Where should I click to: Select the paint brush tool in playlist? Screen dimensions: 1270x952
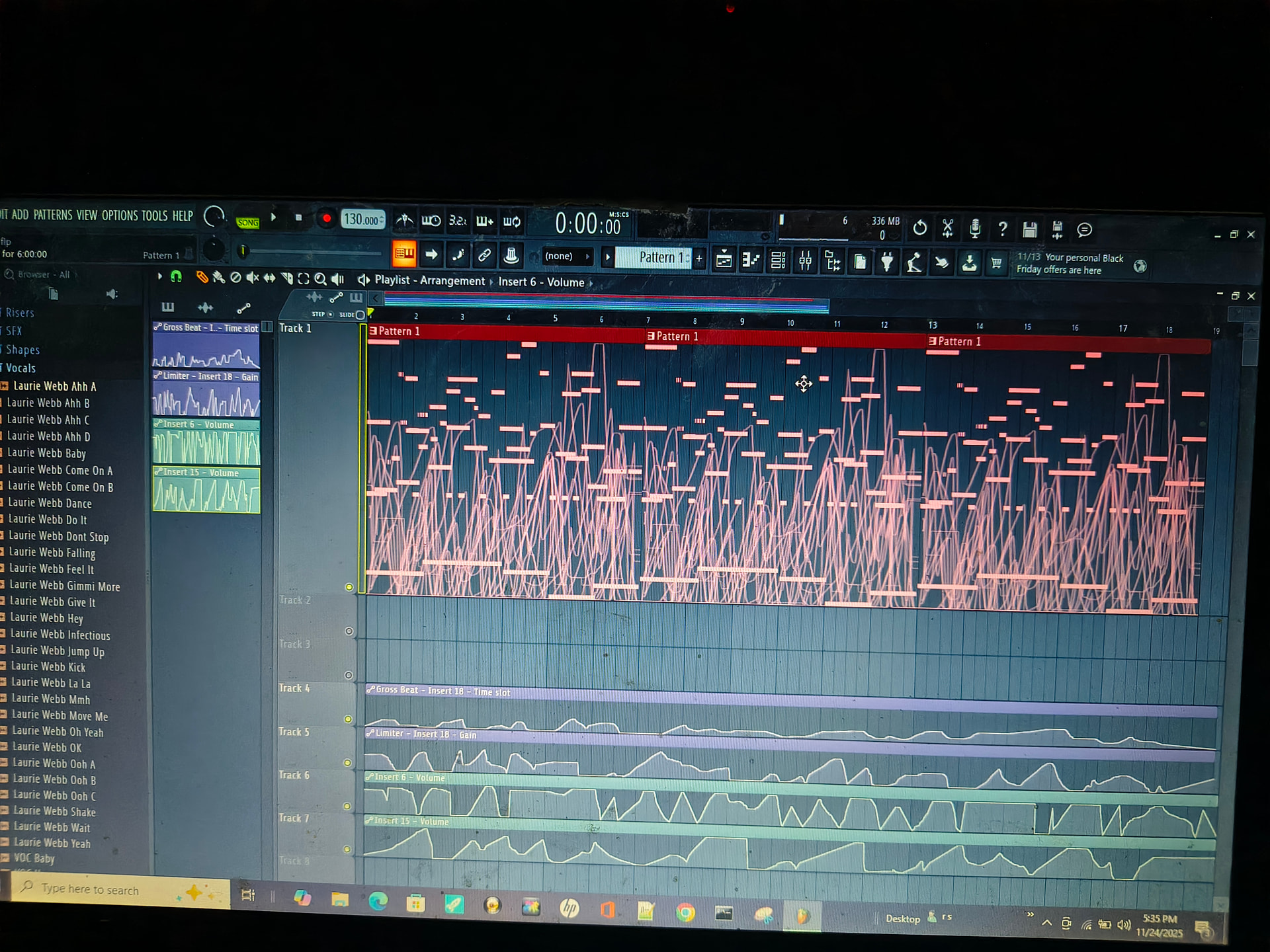coord(218,278)
